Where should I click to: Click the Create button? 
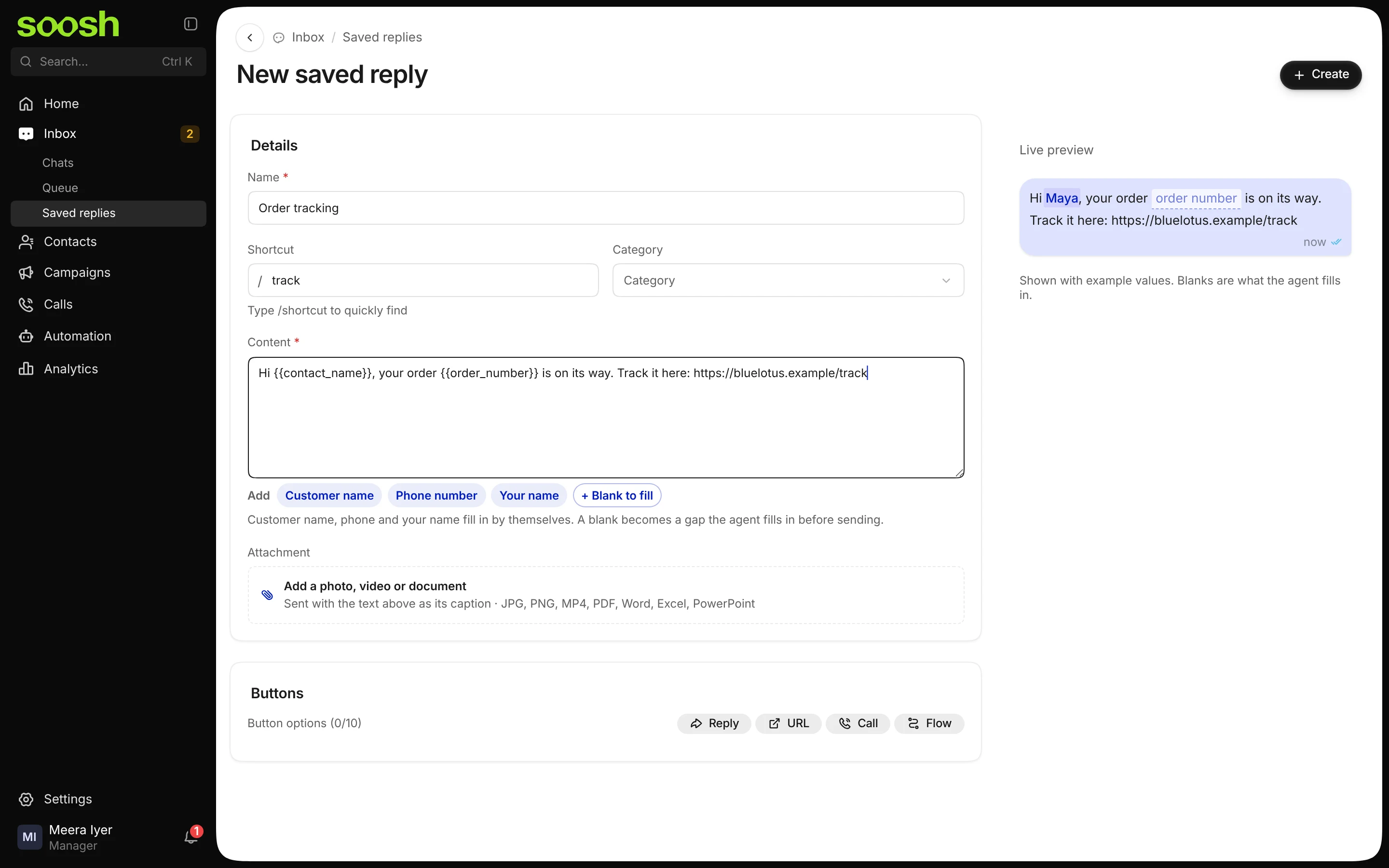(1320, 75)
